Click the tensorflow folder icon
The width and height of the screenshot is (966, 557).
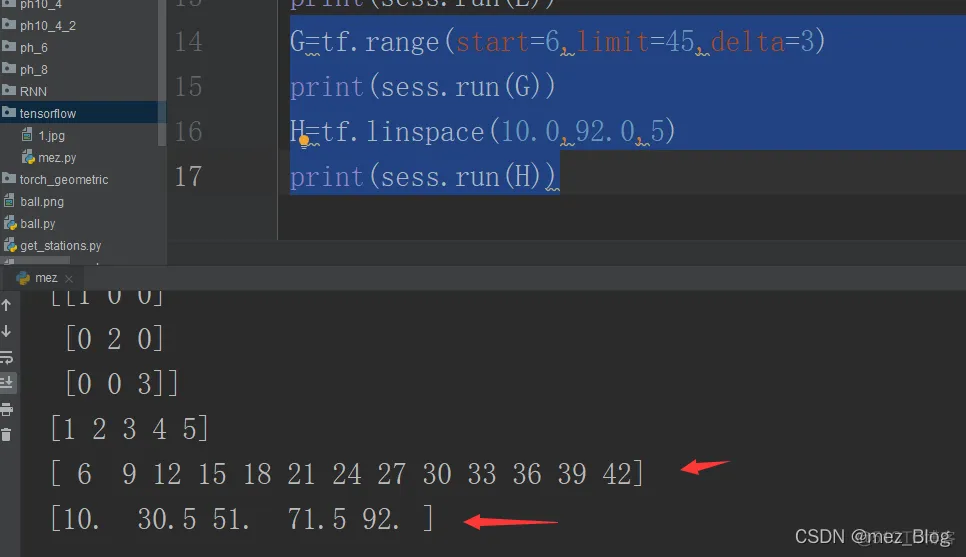9,112
